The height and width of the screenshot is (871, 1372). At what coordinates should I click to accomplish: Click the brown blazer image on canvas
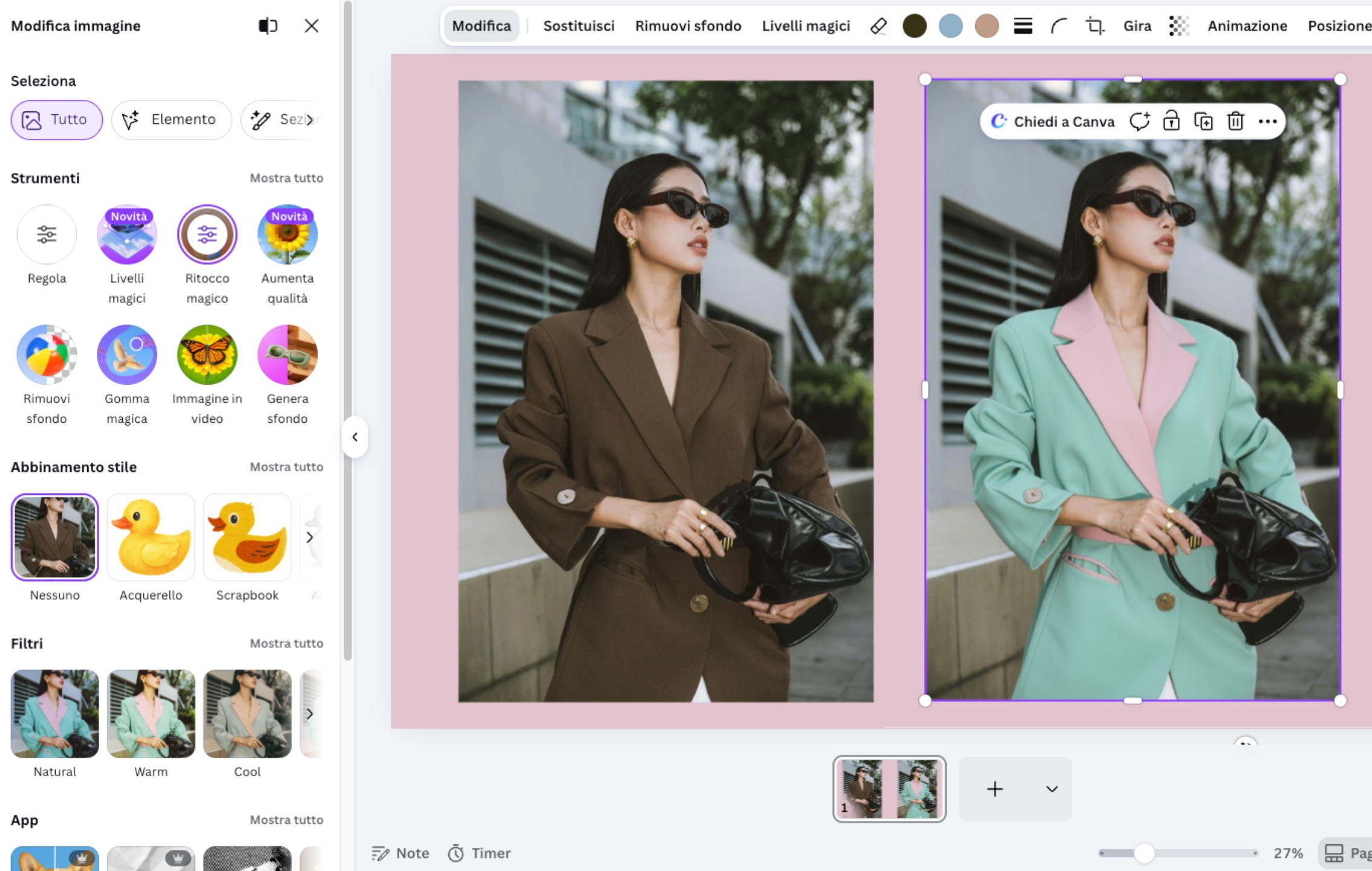tap(665, 391)
